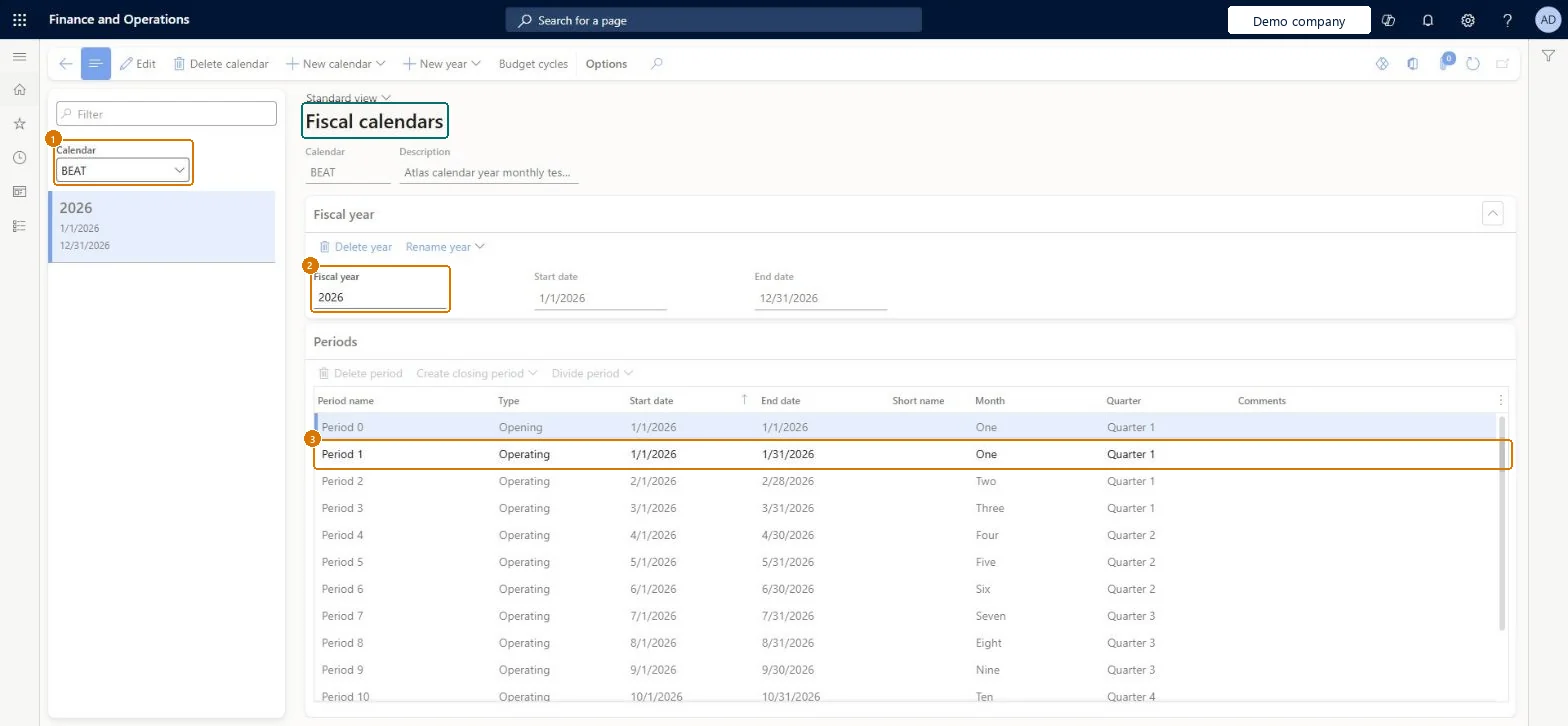
Task: Expand the New calendar dropdown
Action: click(336, 64)
